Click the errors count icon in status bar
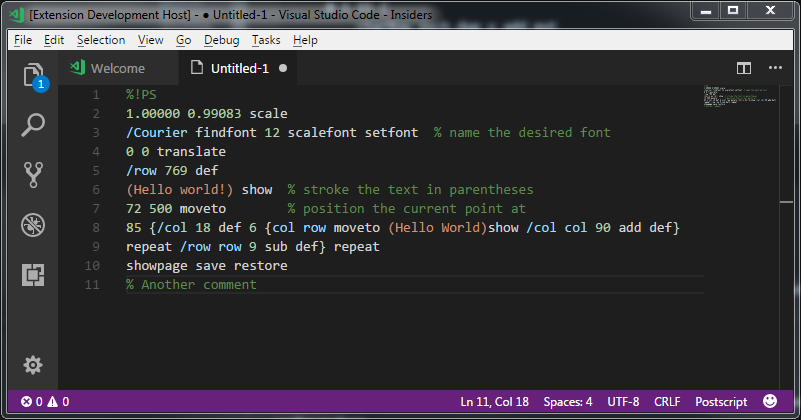This screenshot has width=801, height=420. click(31, 402)
